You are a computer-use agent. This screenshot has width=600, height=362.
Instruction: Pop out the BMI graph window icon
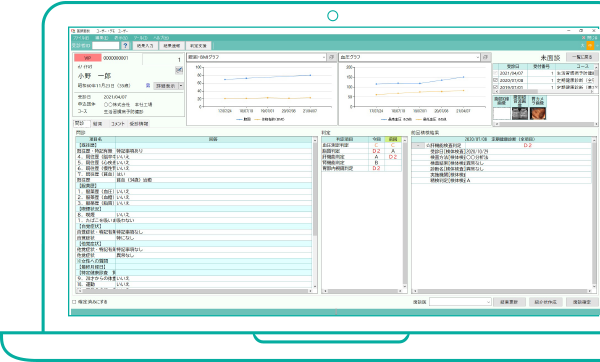coord(331,57)
